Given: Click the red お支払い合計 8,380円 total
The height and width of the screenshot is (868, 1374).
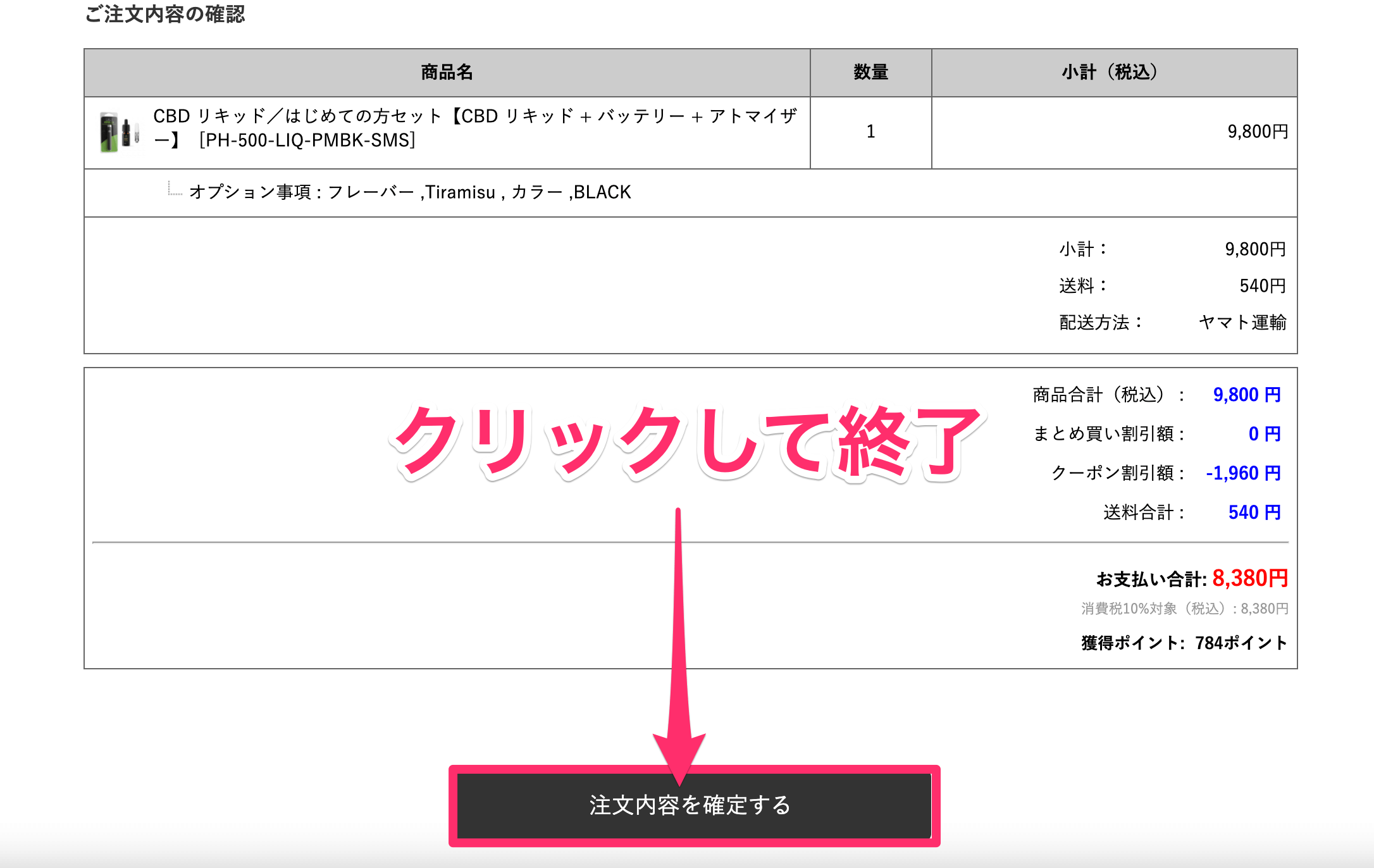Looking at the screenshot, I should coord(1249,578).
